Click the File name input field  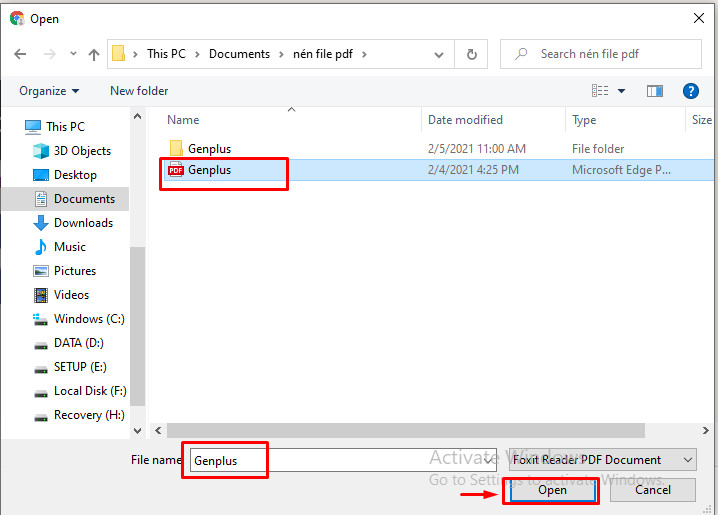[x=343, y=460]
